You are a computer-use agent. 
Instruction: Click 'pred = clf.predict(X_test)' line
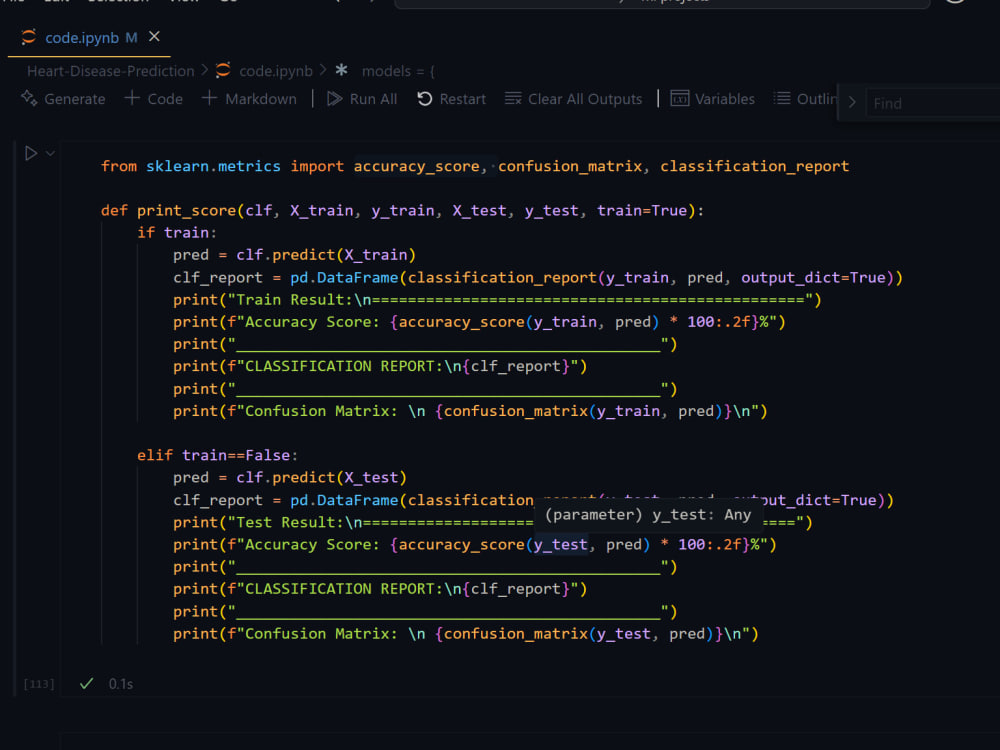(290, 477)
